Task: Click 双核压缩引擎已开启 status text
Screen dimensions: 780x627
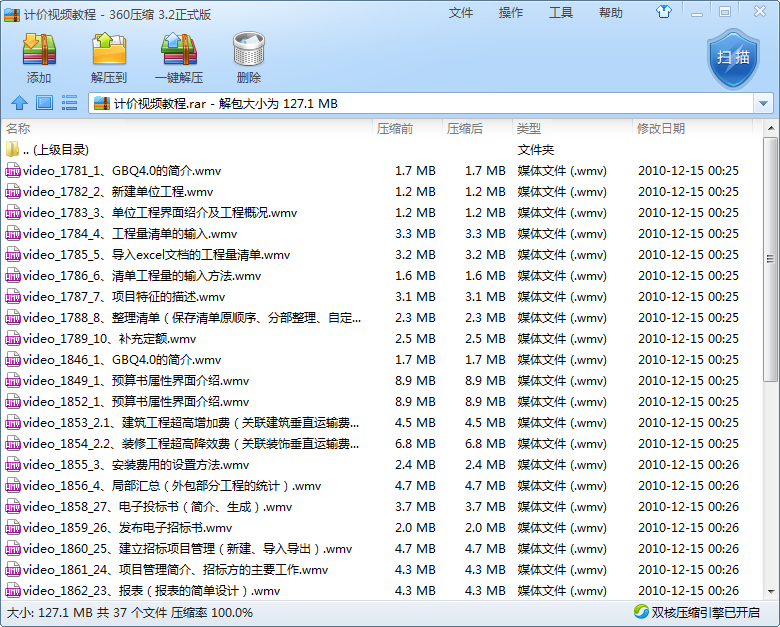Action: click(x=705, y=612)
